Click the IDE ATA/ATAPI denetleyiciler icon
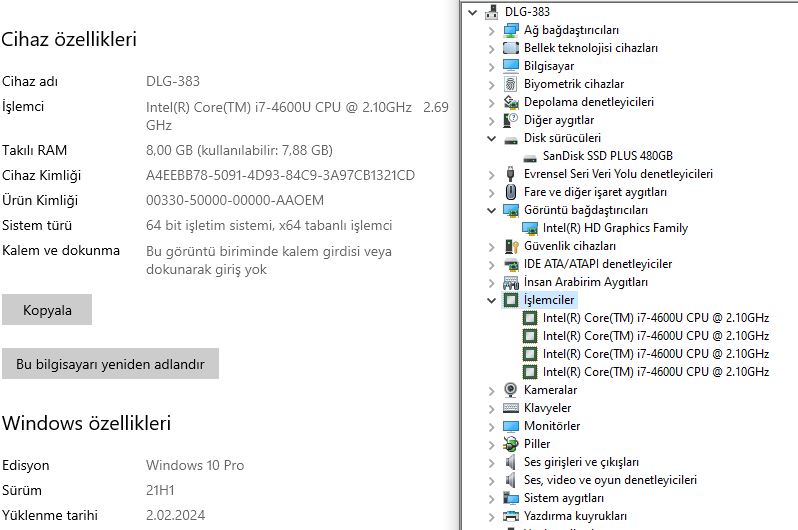Screen dimensions: 798x530 [x=510, y=264]
